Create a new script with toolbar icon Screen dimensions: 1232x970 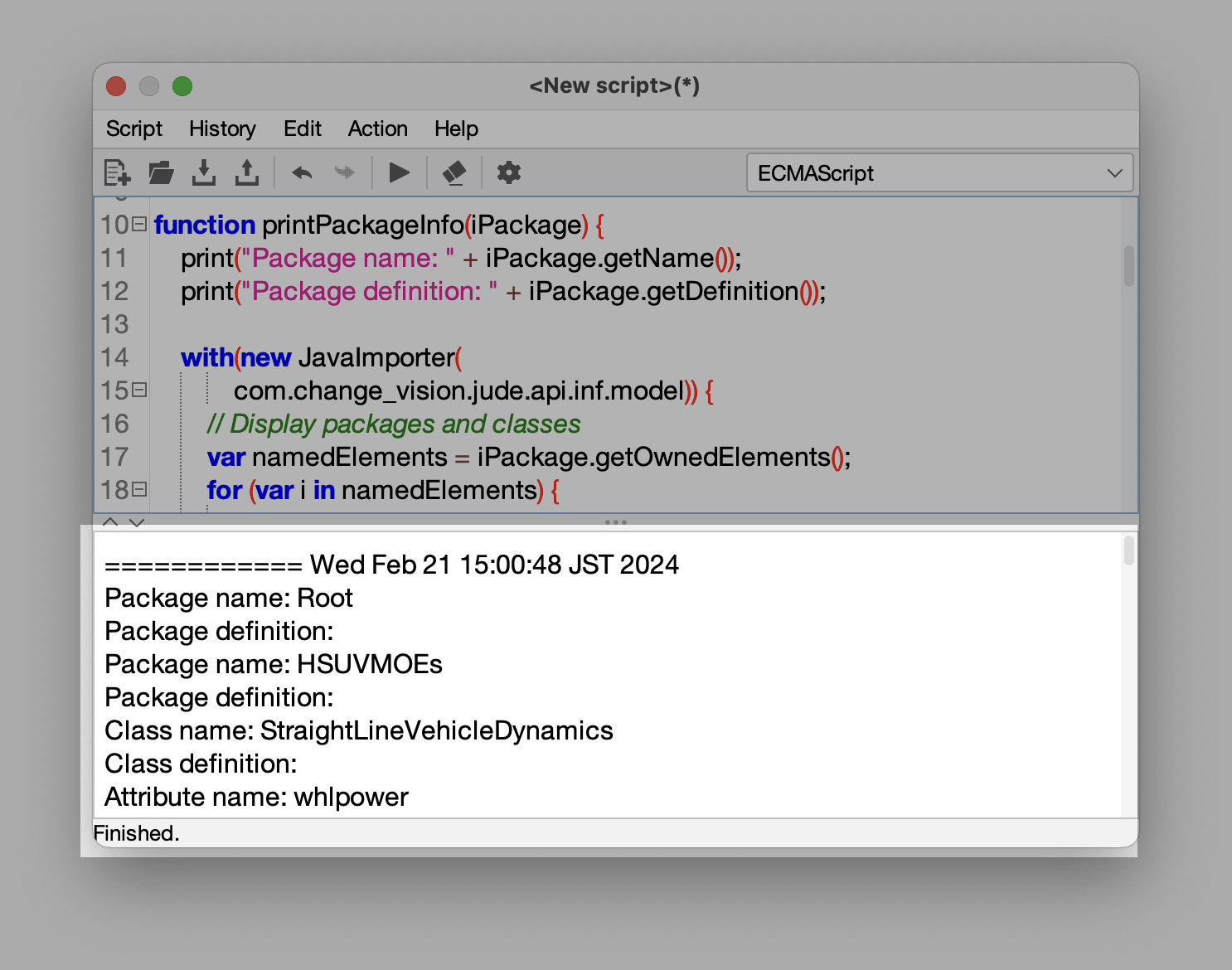(x=117, y=172)
